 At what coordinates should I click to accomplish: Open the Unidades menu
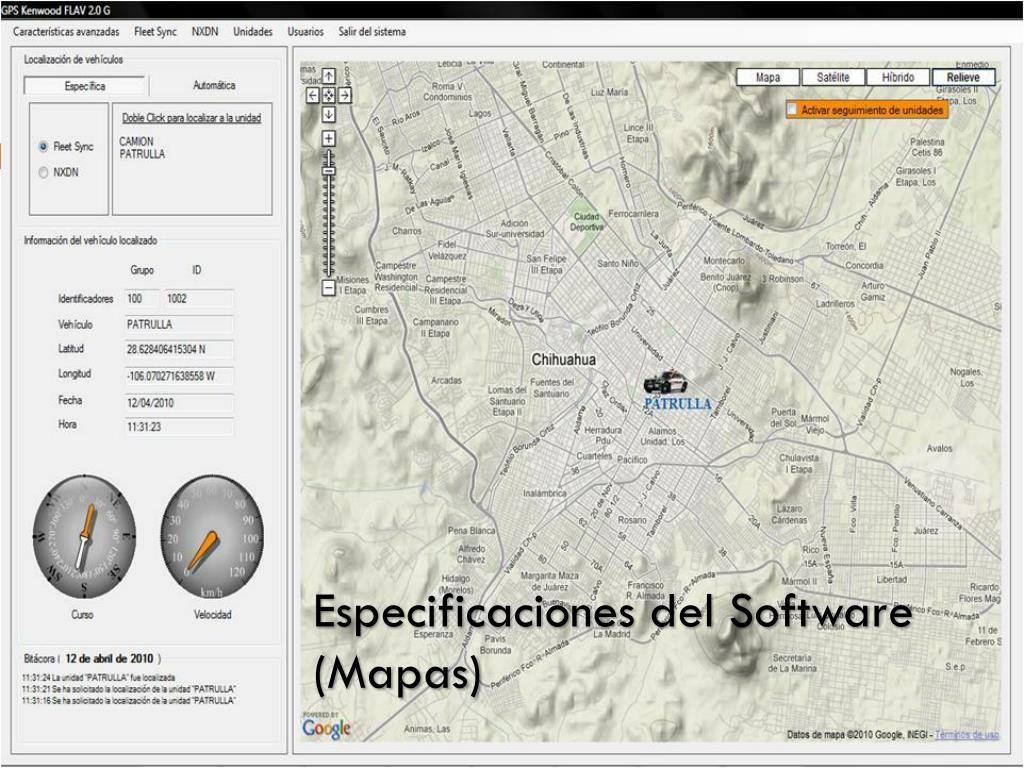[x=253, y=31]
